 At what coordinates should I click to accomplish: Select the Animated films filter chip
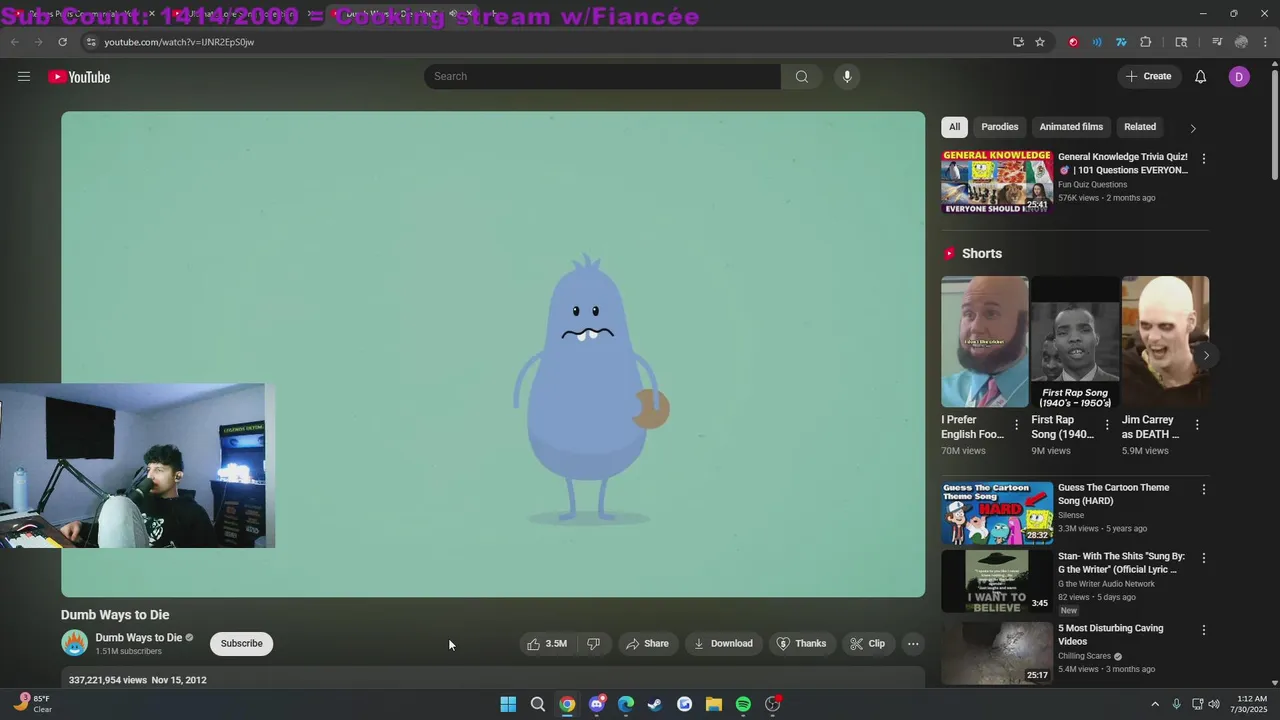click(1071, 127)
